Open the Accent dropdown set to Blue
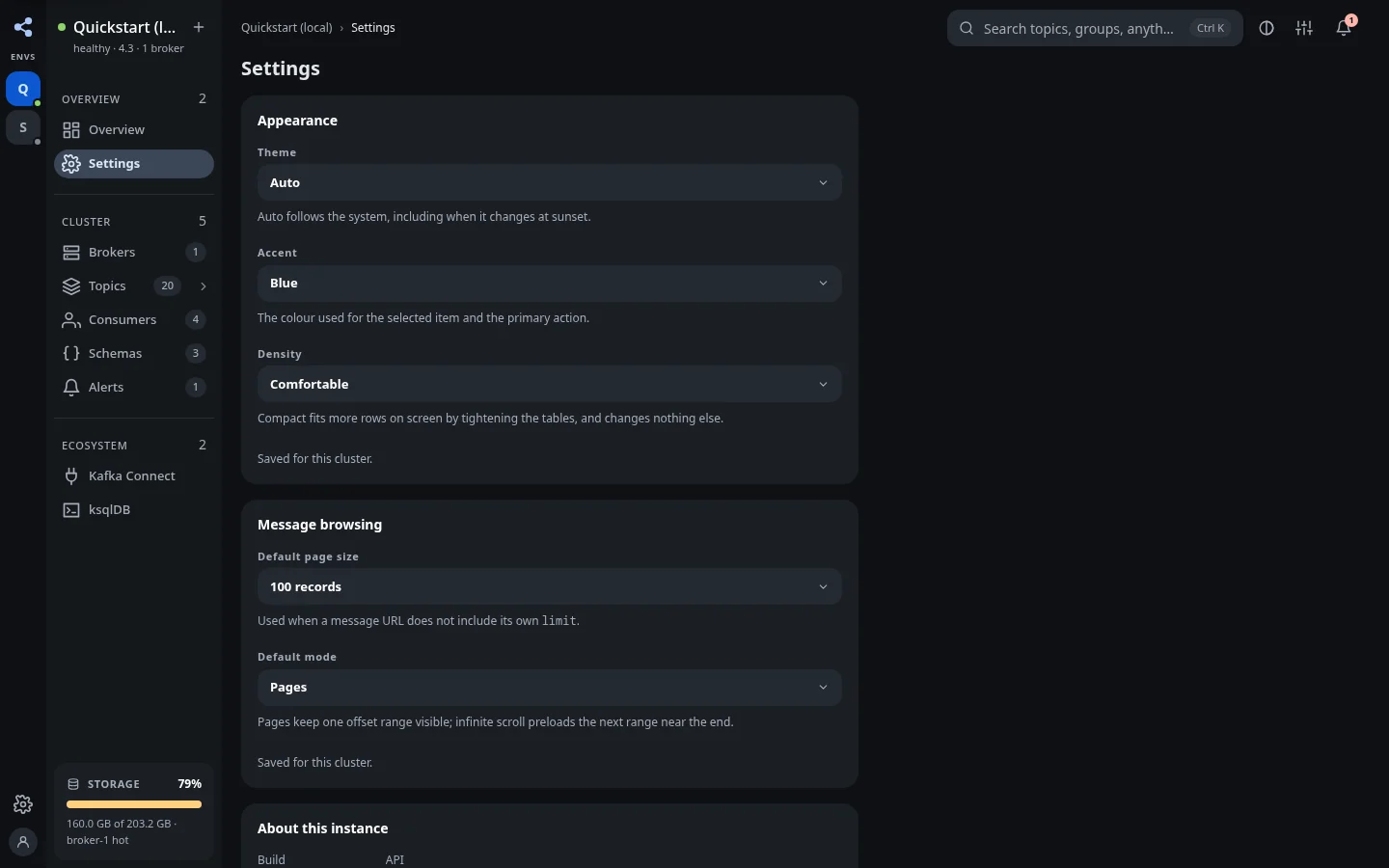The image size is (1389, 868). click(550, 284)
